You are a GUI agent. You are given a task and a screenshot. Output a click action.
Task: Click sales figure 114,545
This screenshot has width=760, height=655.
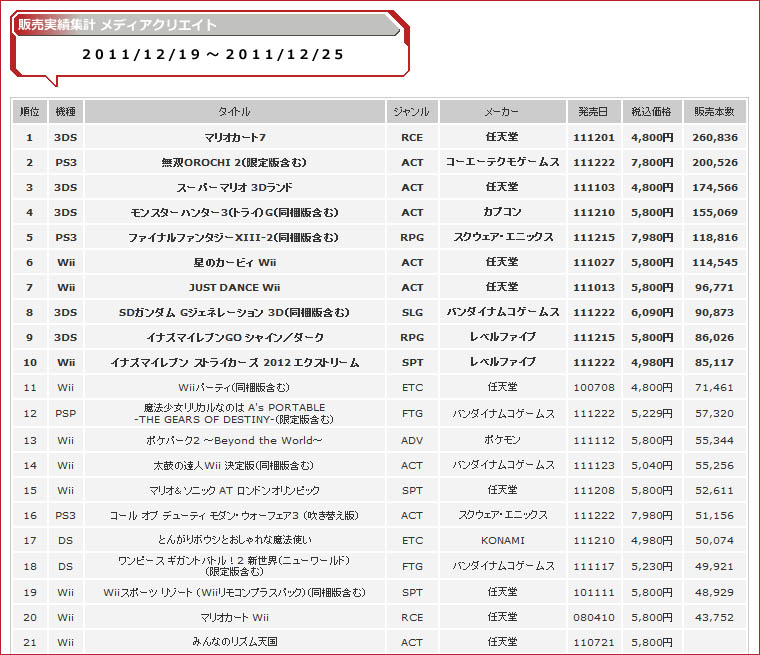tap(715, 263)
